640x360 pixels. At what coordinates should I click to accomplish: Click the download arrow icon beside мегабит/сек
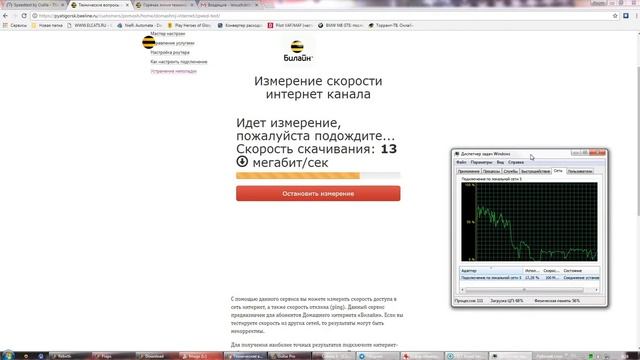click(242, 162)
